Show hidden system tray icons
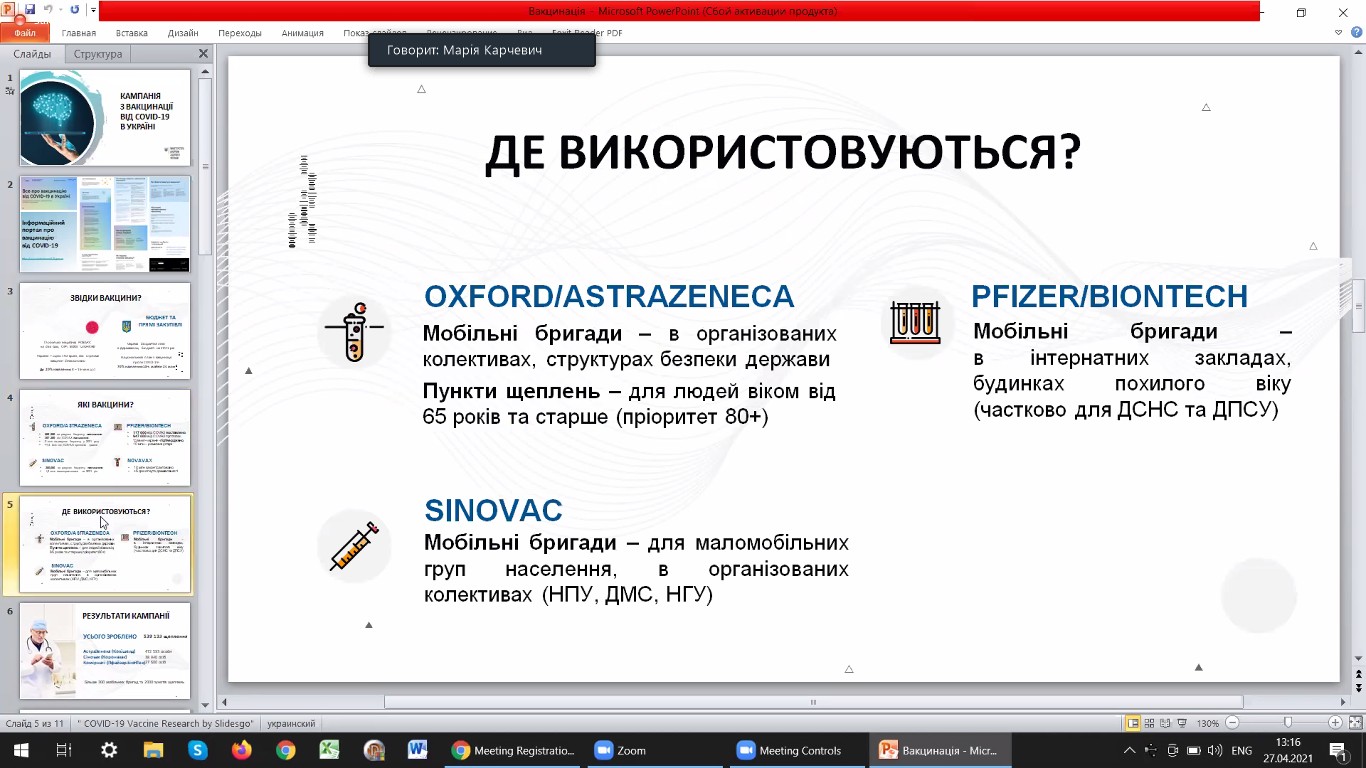The image size is (1366, 768). (x=1130, y=750)
